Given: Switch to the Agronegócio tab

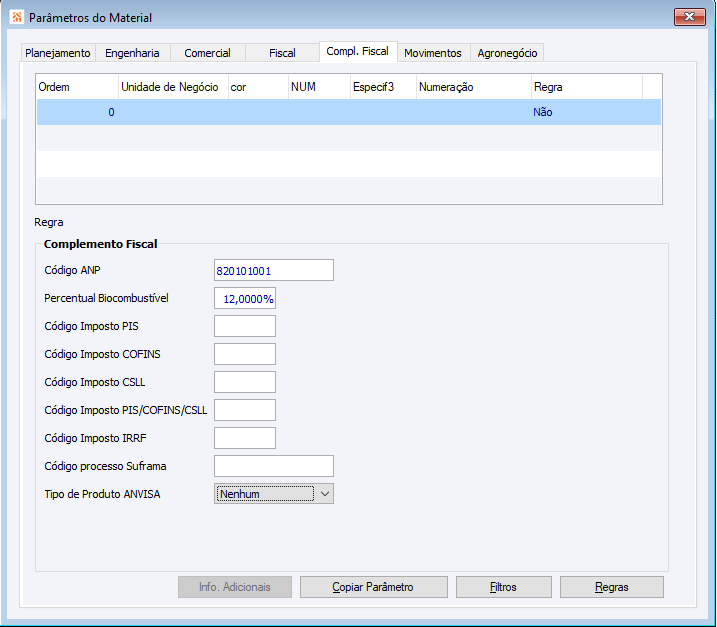Looking at the screenshot, I should pyautogui.click(x=507, y=53).
